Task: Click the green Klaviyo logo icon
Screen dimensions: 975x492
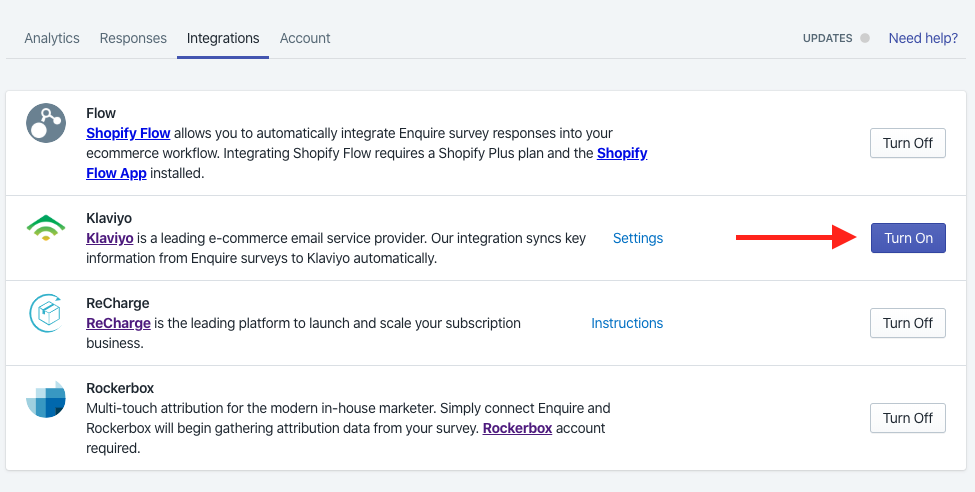Action: (x=46, y=228)
